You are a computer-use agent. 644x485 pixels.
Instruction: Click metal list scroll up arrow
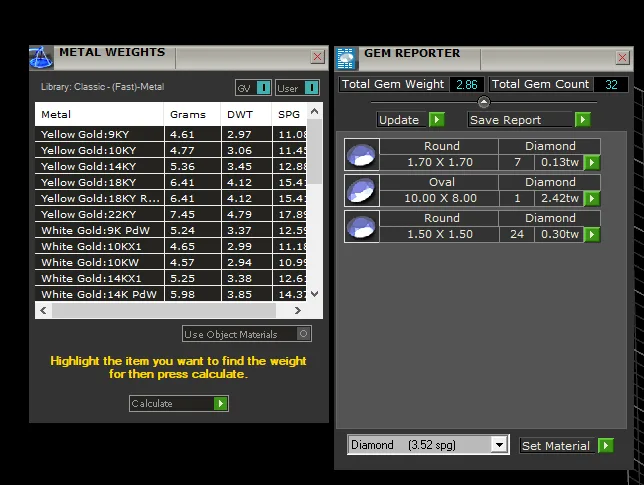pos(315,111)
